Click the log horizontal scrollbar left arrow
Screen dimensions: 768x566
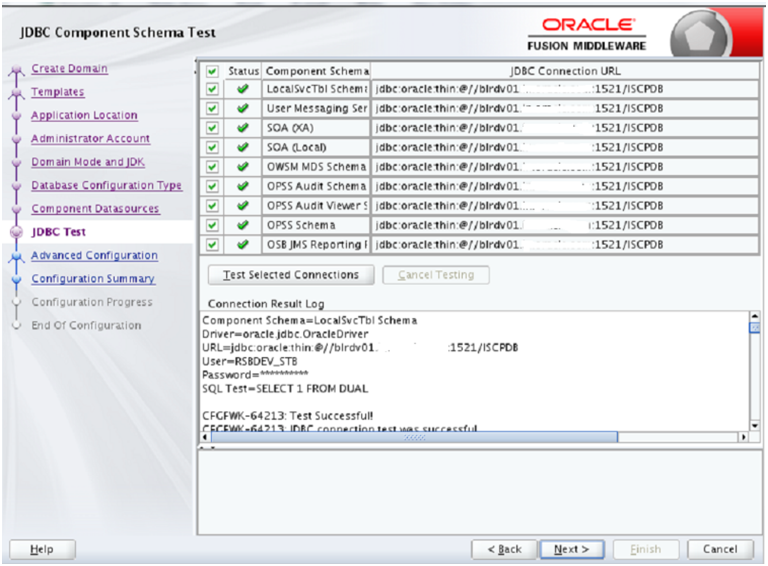coord(205,437)
